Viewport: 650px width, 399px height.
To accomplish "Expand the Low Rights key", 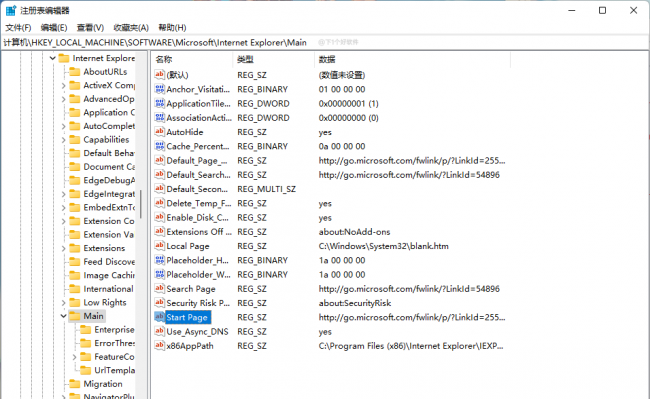I will [x=63, y=303].
